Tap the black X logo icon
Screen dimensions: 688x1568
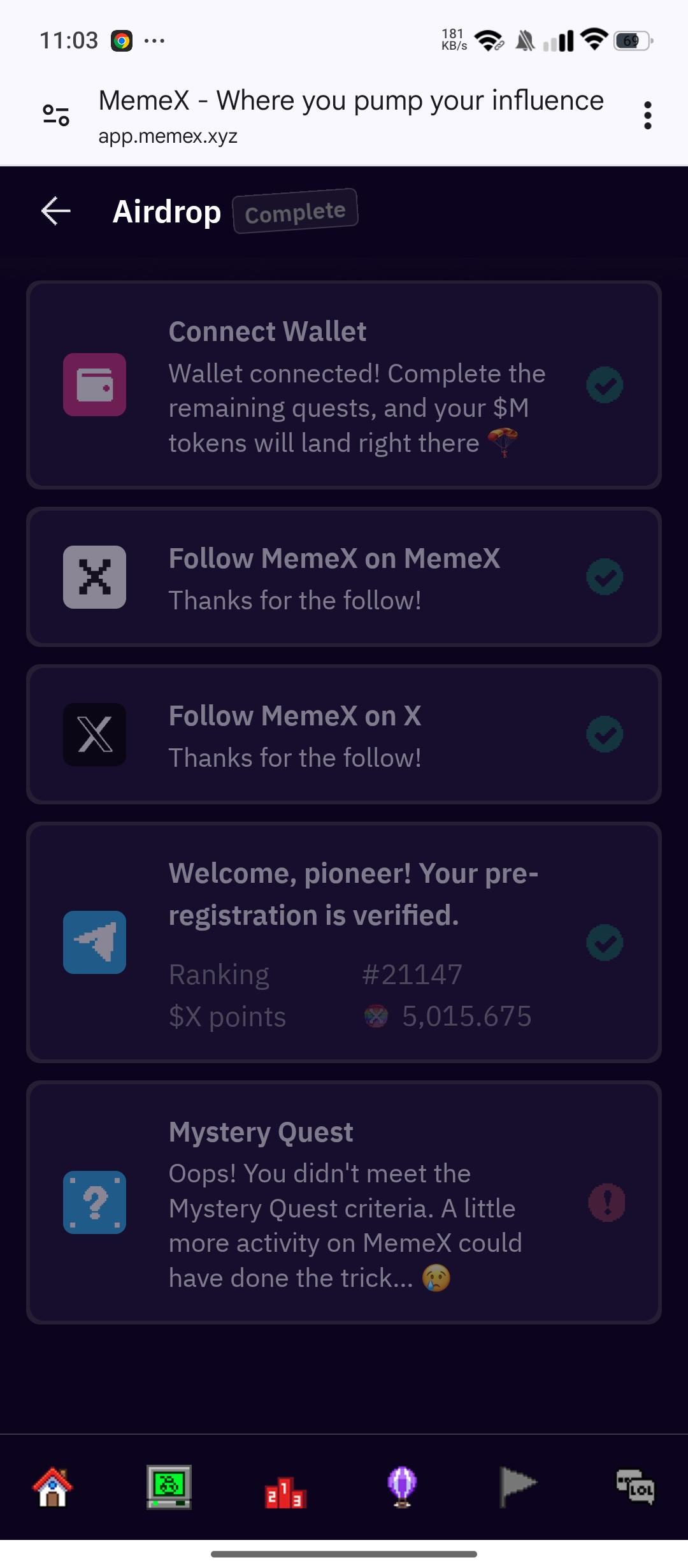tap(94, 734)
